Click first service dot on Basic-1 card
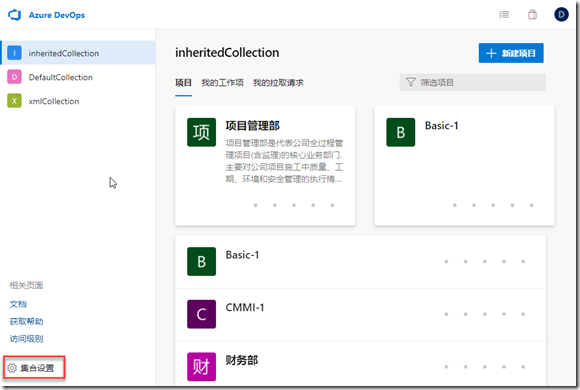This screenshot has height=390, width=580. [x=455, y=205]
